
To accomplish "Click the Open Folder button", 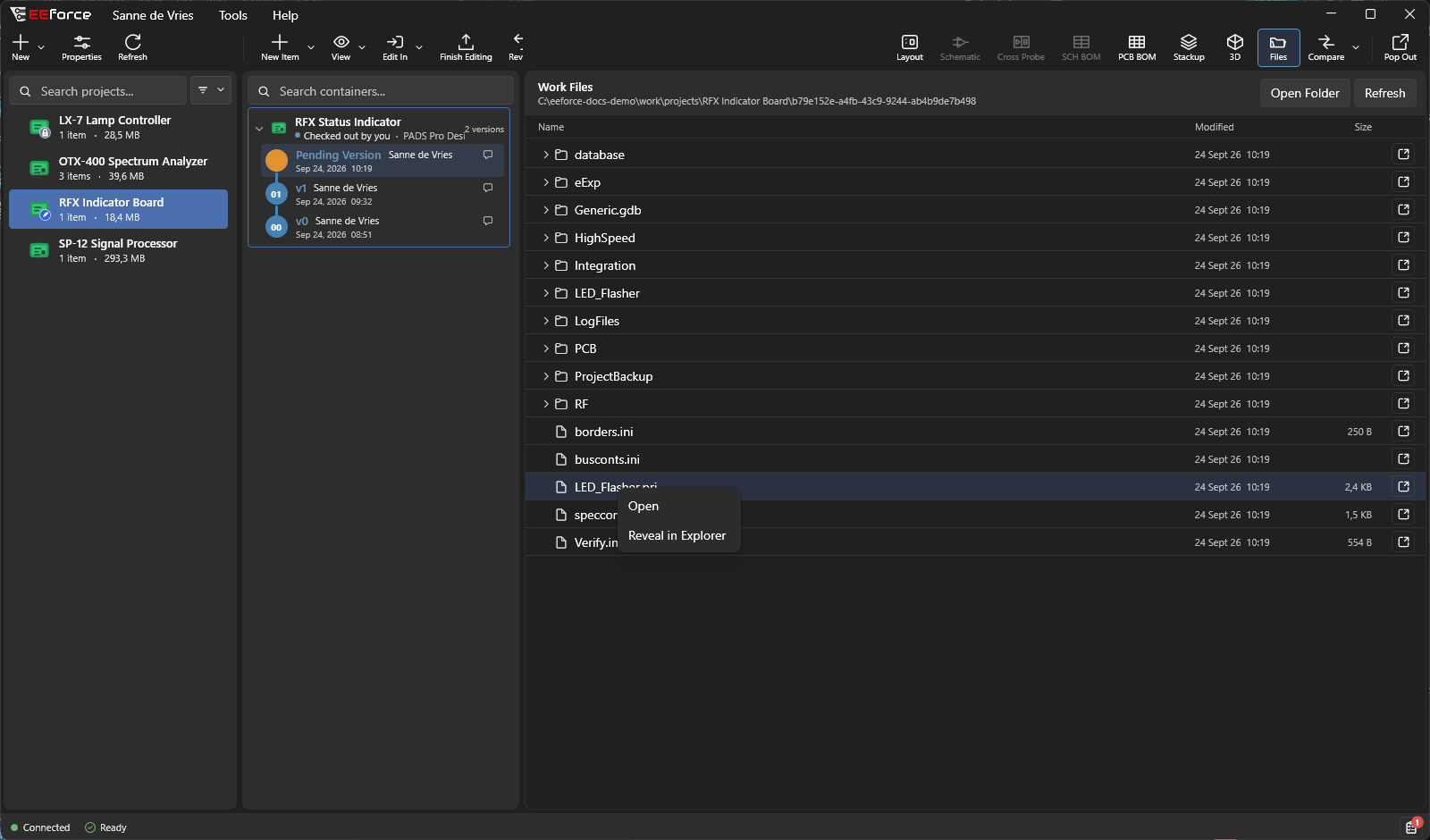I will tap(1305, 93).
